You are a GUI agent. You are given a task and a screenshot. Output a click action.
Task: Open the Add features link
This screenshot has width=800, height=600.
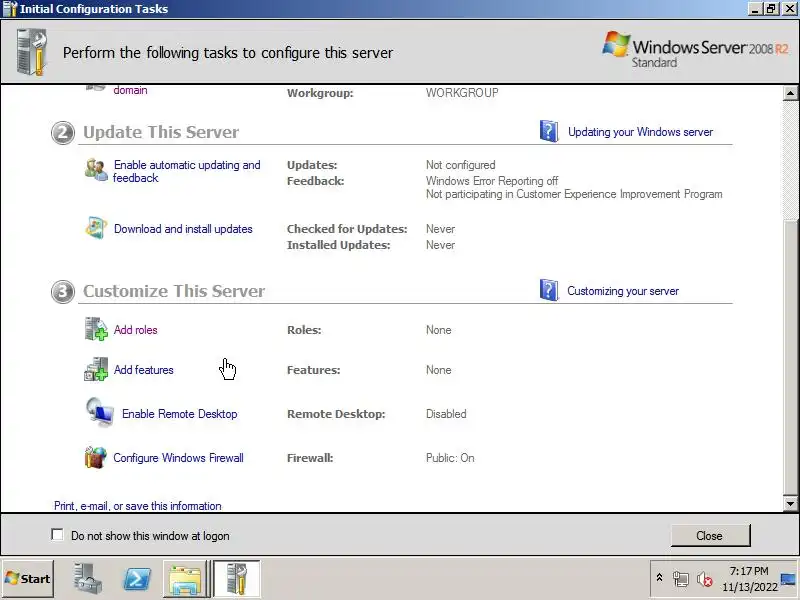tap(143, 369)
